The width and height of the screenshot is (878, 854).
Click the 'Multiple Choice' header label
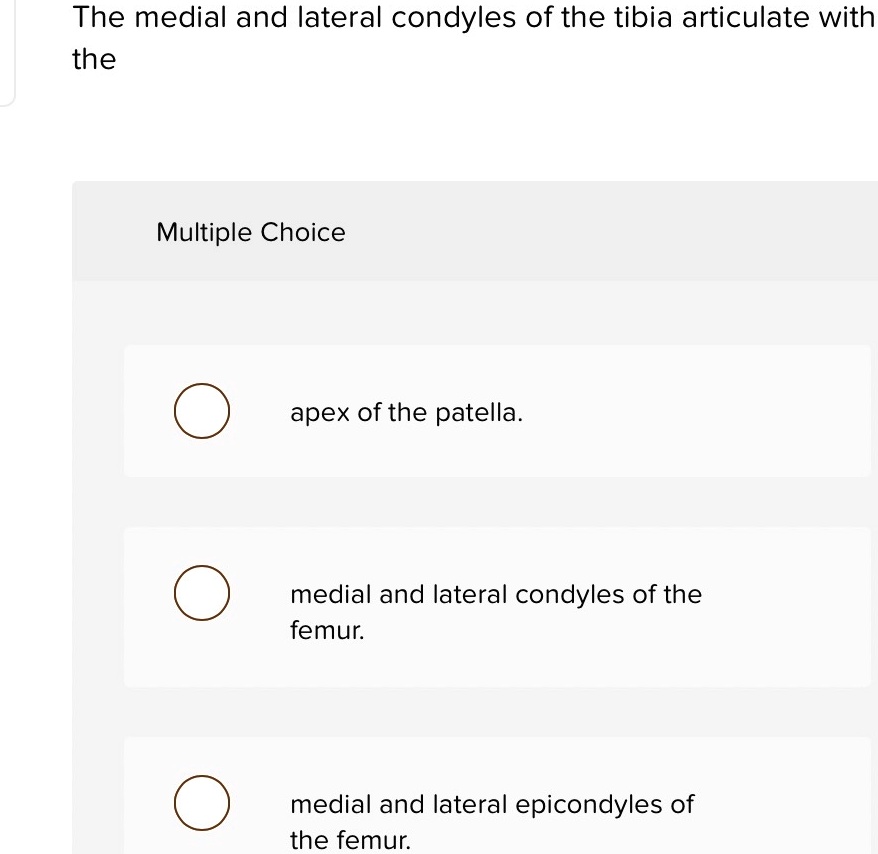pyautogui.click(x=250, y=232)
